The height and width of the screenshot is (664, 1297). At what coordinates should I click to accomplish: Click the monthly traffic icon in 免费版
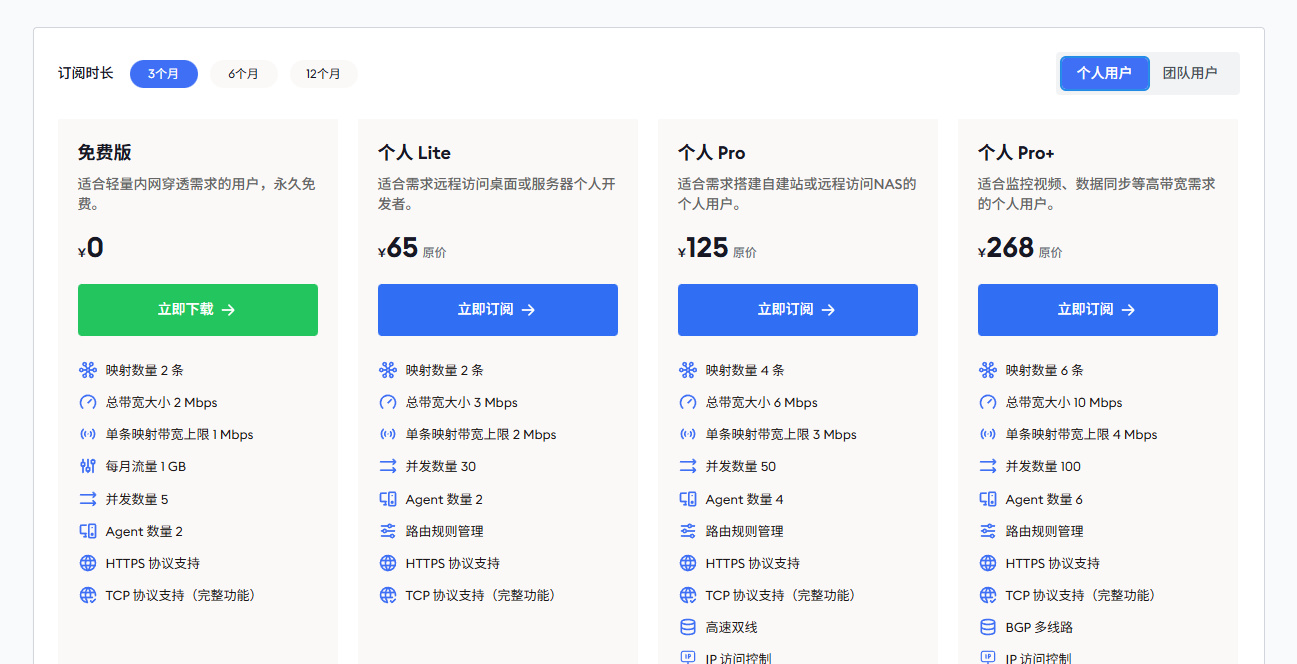[x=88, y=466]
